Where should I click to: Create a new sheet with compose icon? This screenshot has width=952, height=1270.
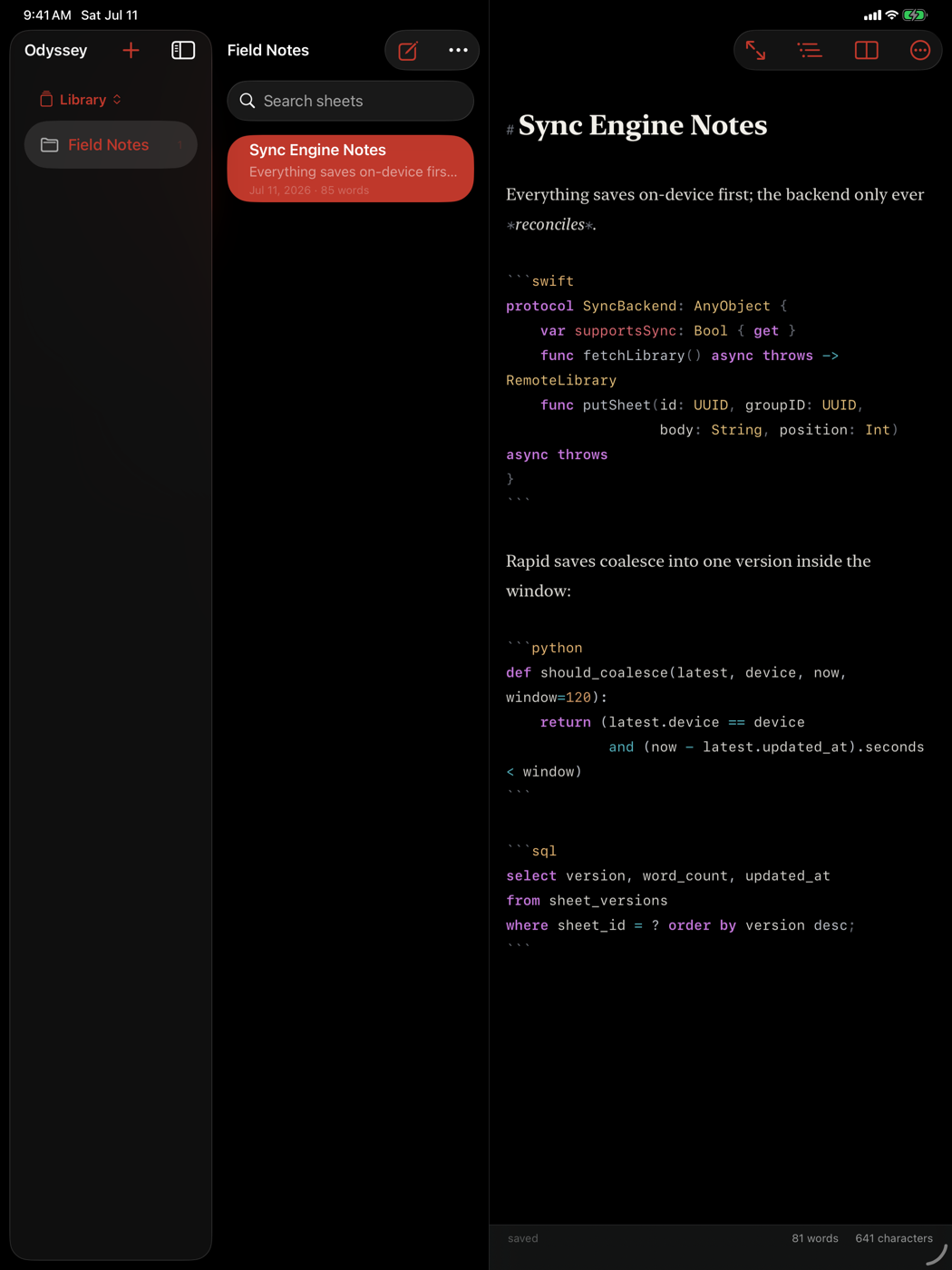[408, 51]
